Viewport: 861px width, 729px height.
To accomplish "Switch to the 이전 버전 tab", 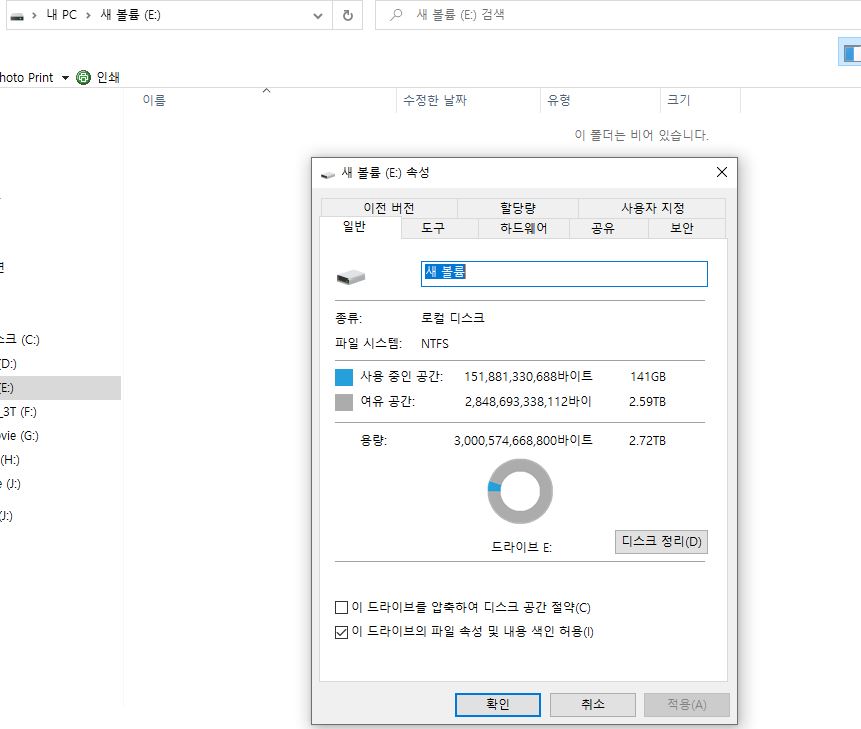I will [389, 208].
